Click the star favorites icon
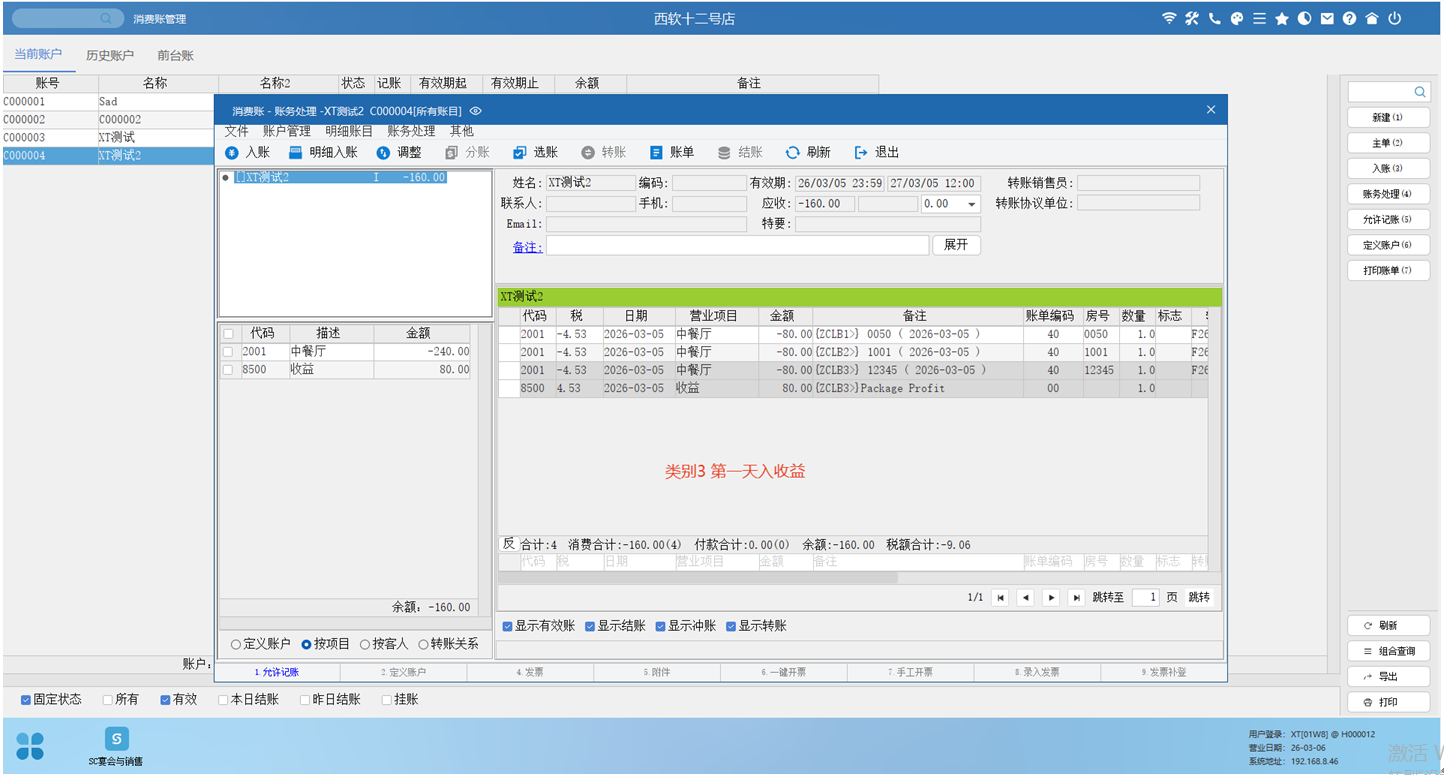 click(1282, 19)
